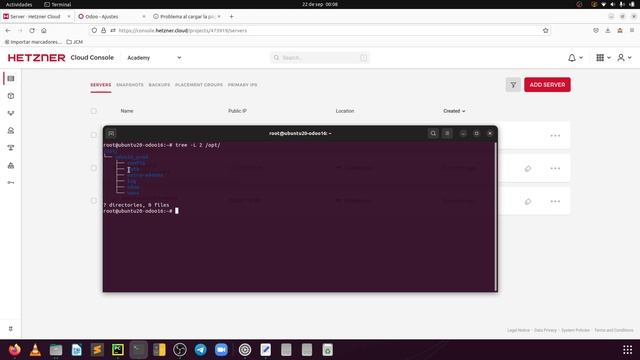The height and width of the screenshot is (360, 640).
Task: Launch VLC media player from the dock
Action: pos(36,350)
